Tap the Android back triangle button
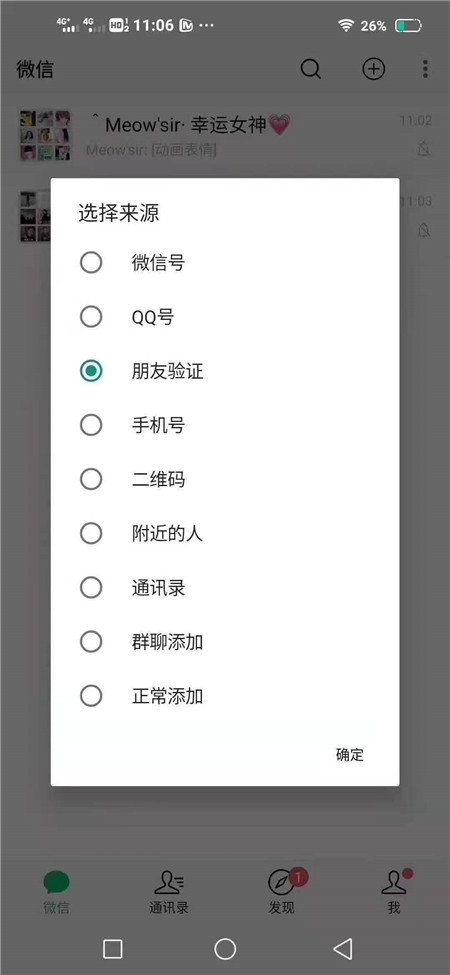Image resolution: width=450 pixels, height=975 pixels. click(342, 949)
